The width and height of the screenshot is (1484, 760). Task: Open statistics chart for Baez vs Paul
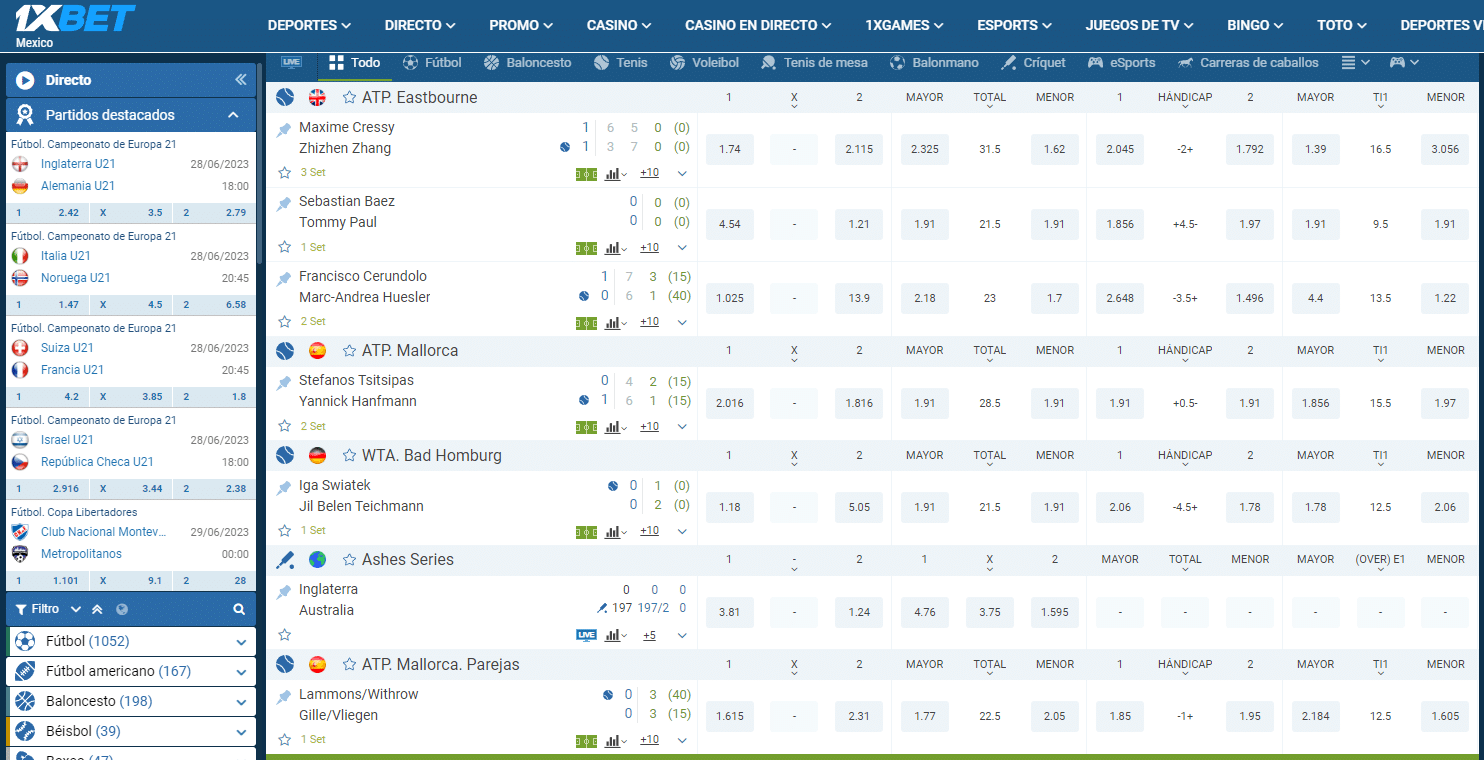tap(614, 248)
